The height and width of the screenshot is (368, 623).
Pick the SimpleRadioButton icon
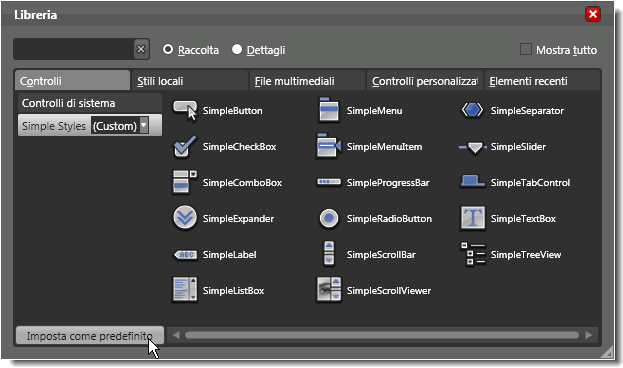[329, 218]
